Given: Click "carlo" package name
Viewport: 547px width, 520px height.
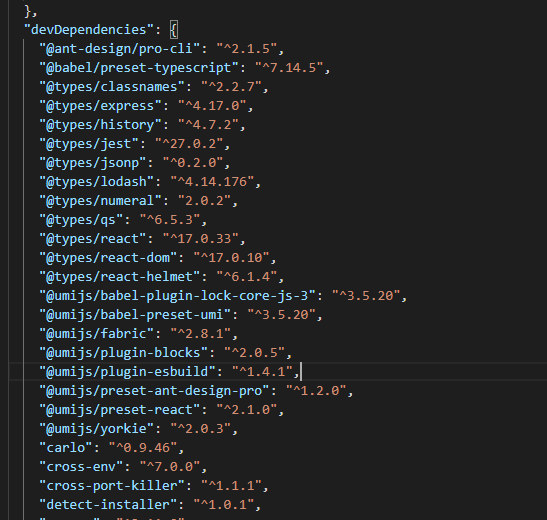Looking at the screenshot, I should (x=66, y=448).
